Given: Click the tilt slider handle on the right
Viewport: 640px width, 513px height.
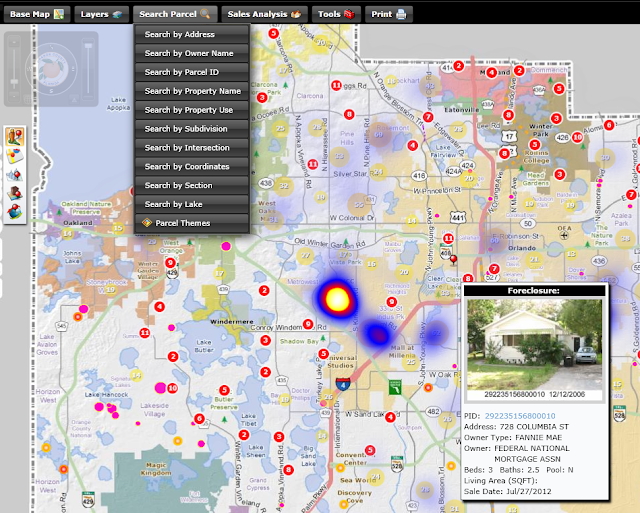Looking at the screenshot, I should (x=88, y=45).
